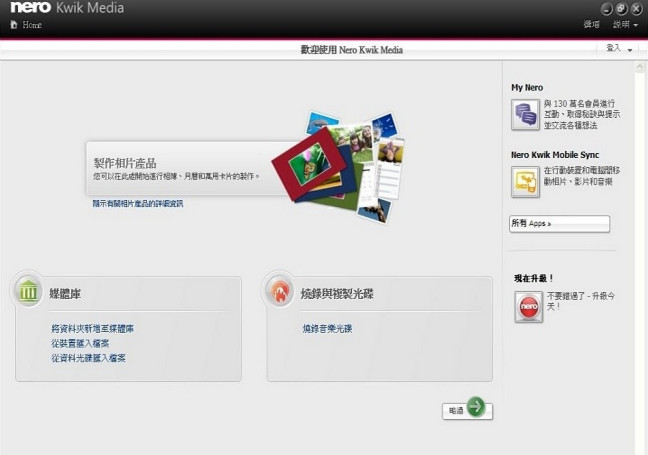Open the My Nero community icon
The height and width of the screenshot is (455, 648).
click(525, 113)
